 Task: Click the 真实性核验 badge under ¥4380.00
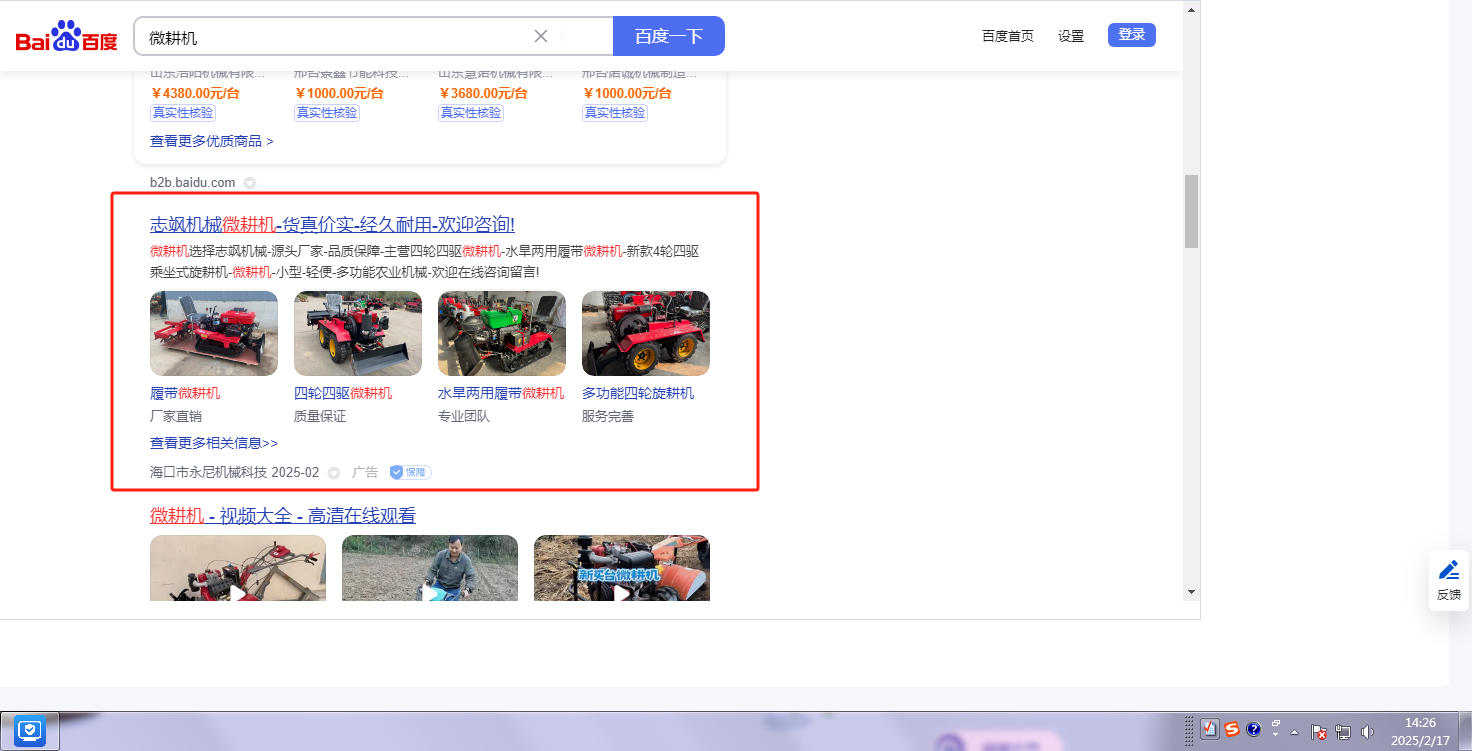point(183,113)
